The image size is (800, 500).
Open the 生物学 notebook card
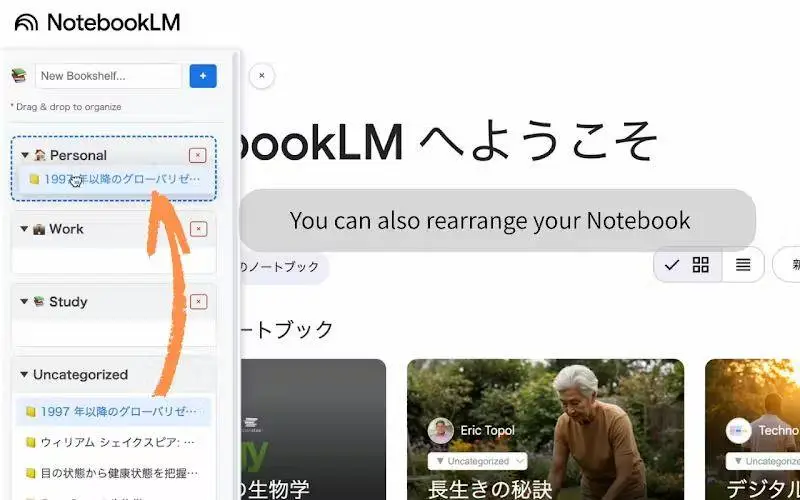pyautogui.click(x=313, y=430)
